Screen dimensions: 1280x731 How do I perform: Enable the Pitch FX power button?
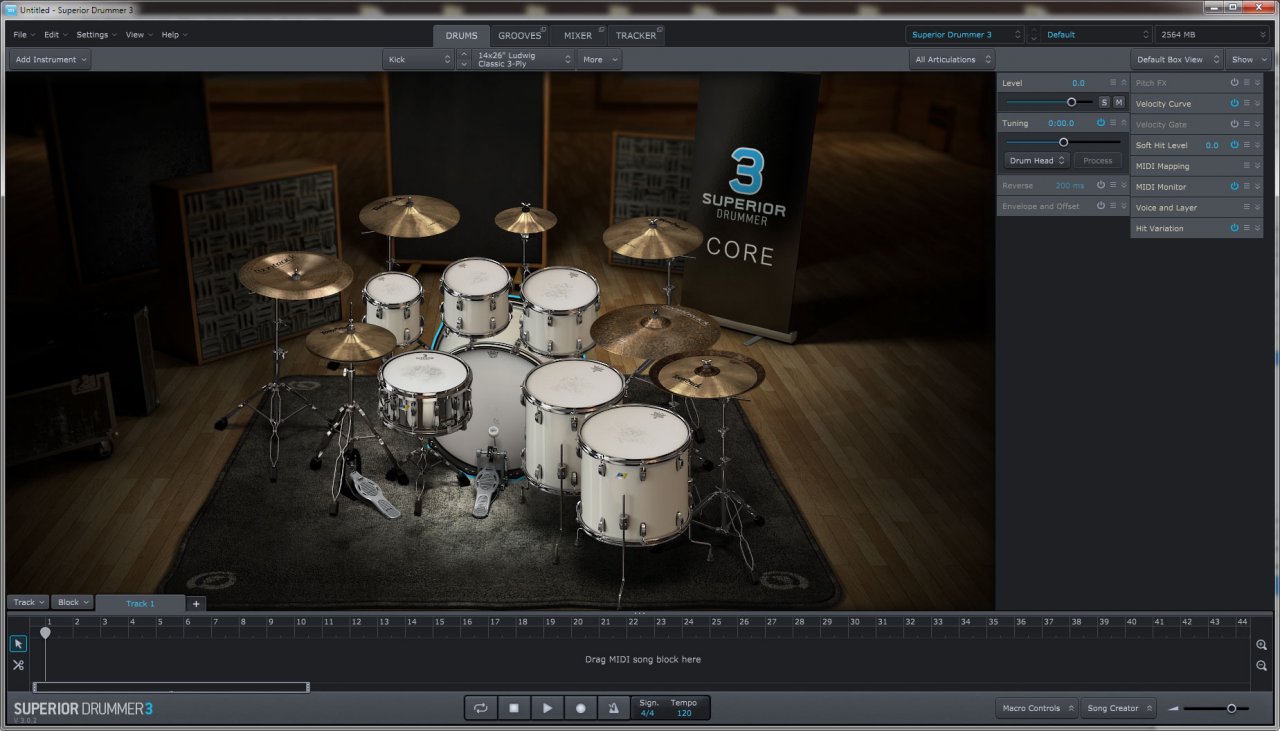[x=1234, y=83]
